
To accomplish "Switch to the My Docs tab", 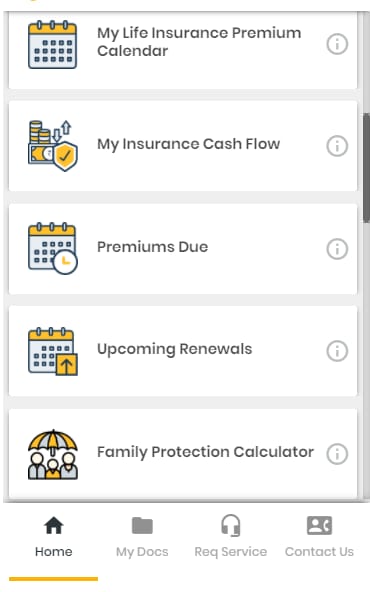I will point(142,536).
